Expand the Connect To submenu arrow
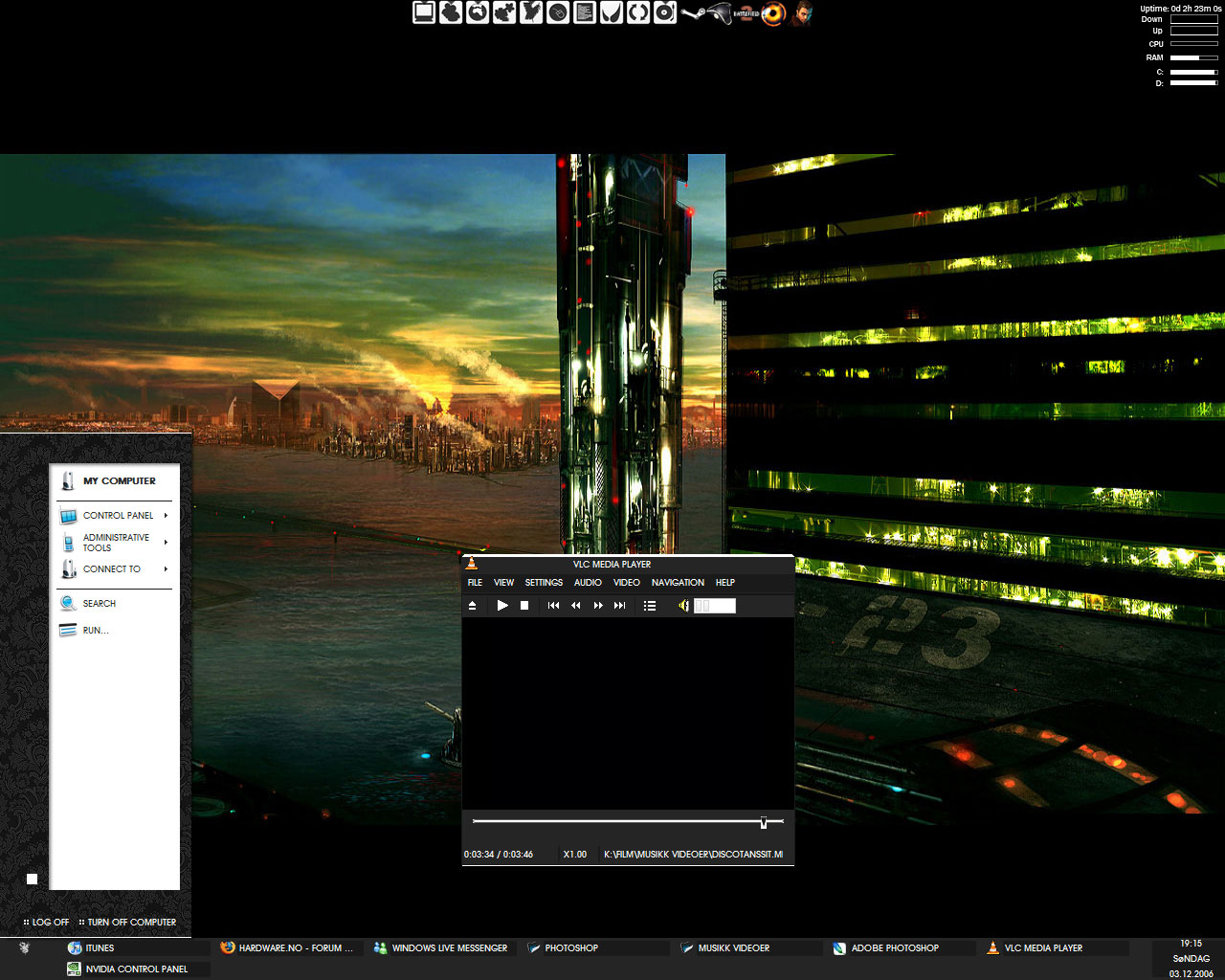 [166, 569]
